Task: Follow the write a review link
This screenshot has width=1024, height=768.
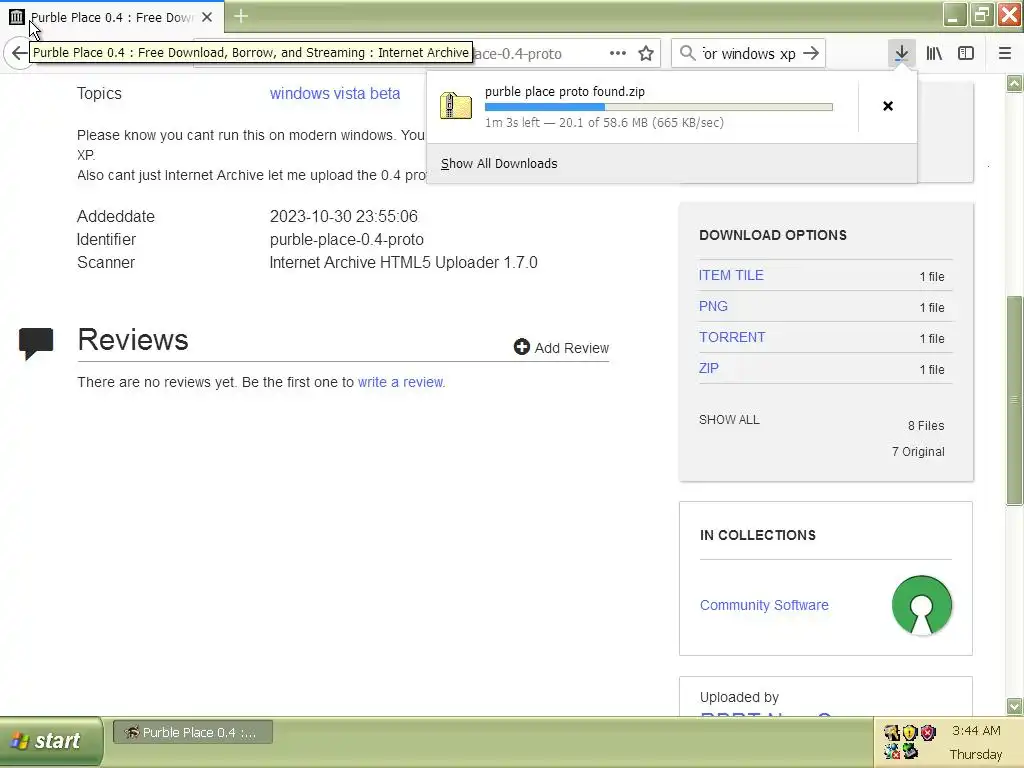Action: 400,382
